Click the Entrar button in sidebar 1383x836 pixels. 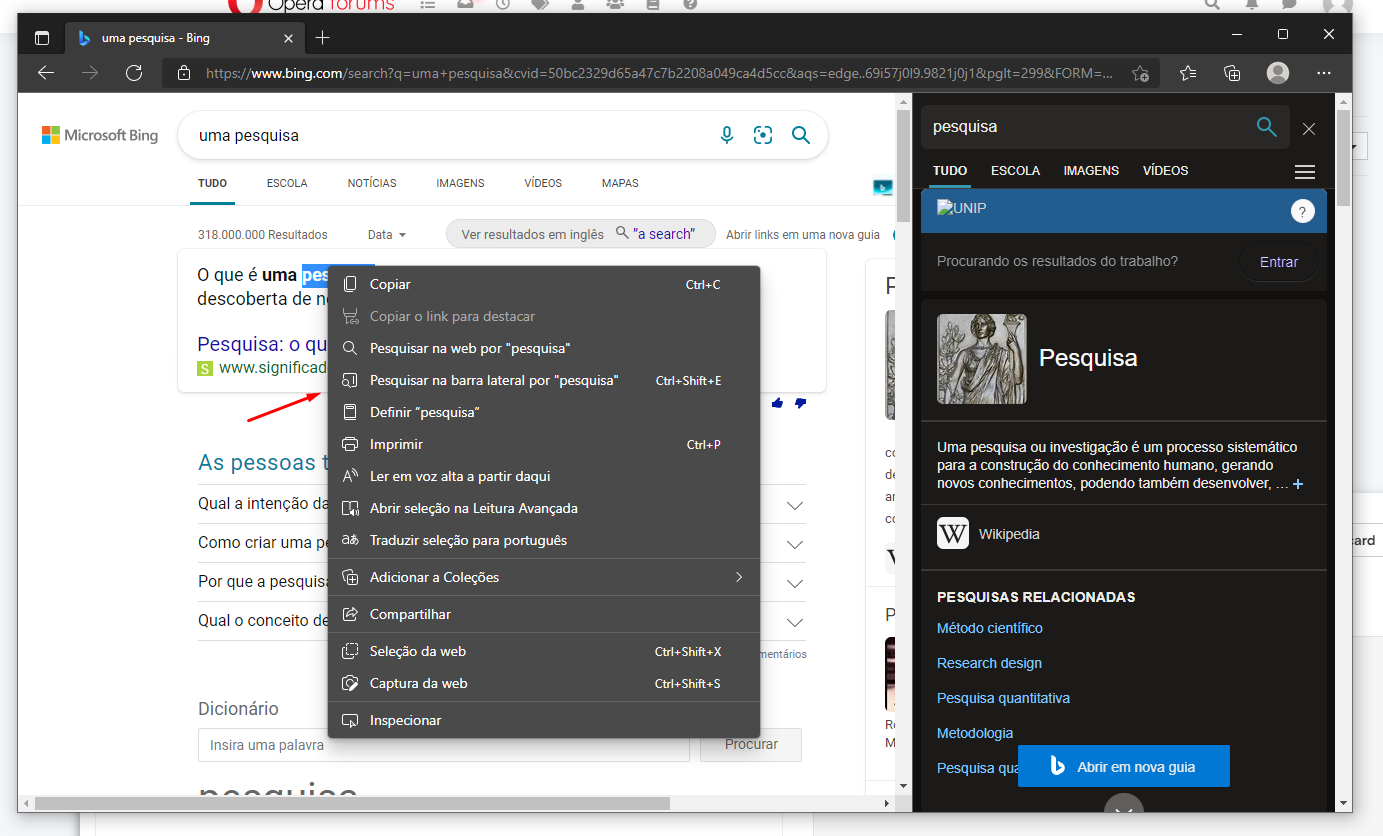[1279, 262]
